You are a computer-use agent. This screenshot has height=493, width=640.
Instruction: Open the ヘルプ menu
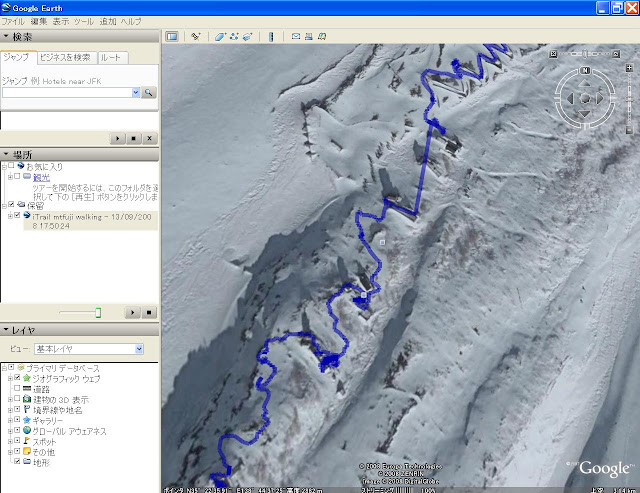(131, 22)
